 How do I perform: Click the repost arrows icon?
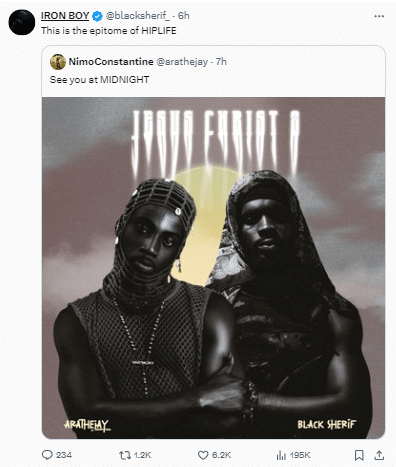(x=125, y=455)
